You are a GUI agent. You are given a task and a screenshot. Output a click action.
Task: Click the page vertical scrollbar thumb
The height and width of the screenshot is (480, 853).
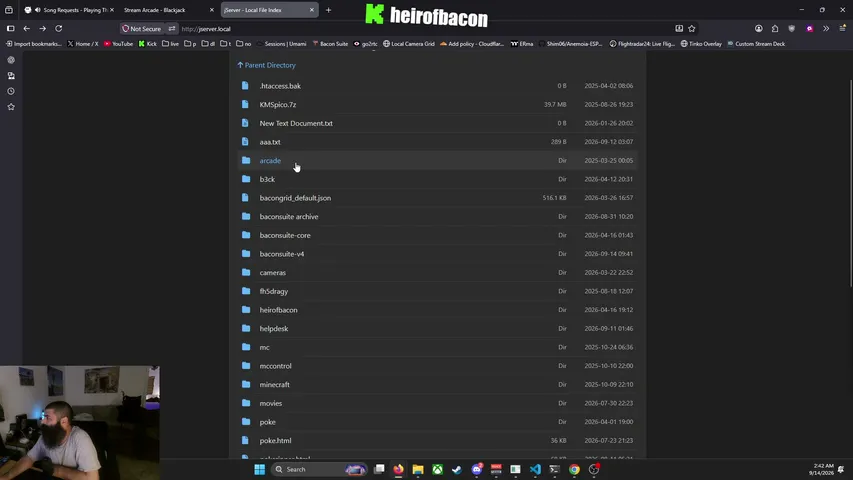850,182
